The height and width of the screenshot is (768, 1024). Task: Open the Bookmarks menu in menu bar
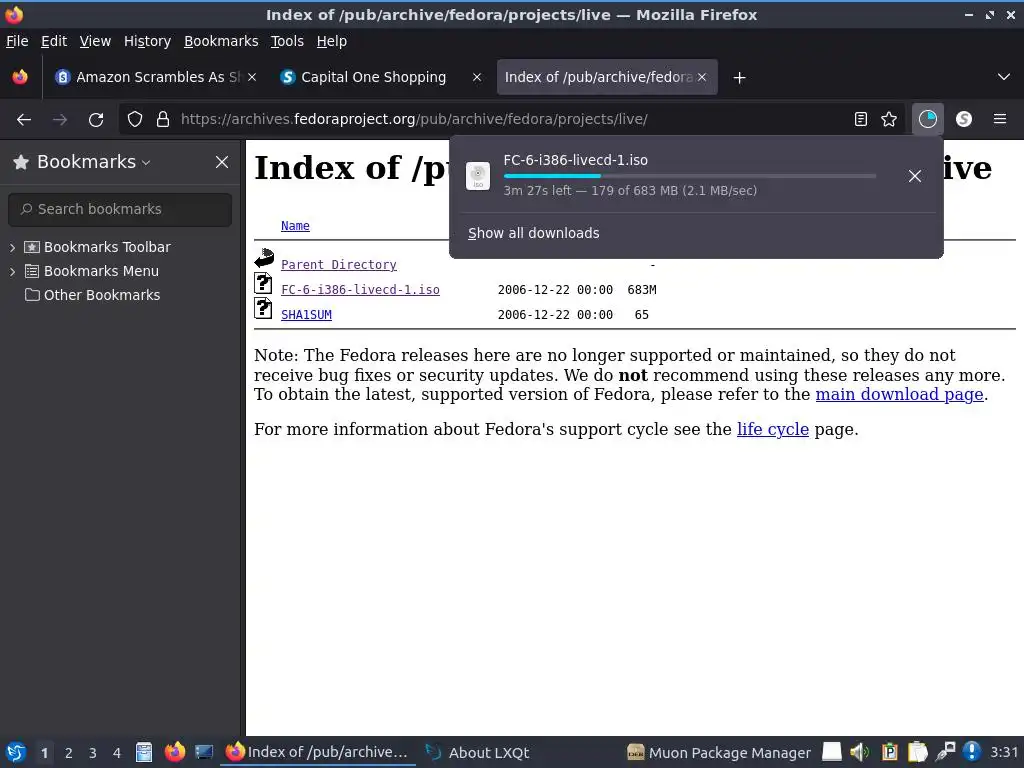click(x=221, y=41)
